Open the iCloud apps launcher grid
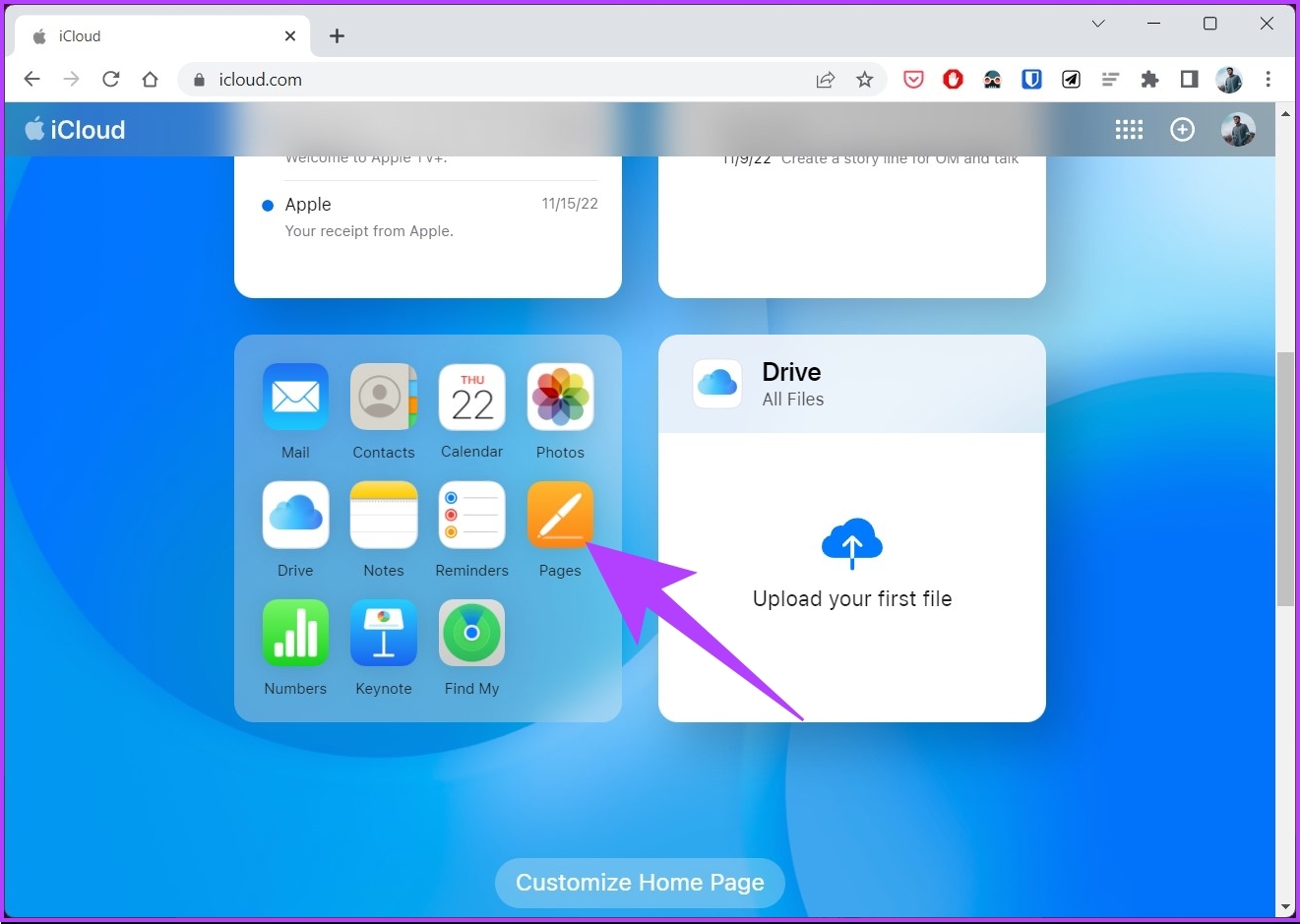The width and height of the screenshot is (1300, 924). click(x=1129, y=129)
